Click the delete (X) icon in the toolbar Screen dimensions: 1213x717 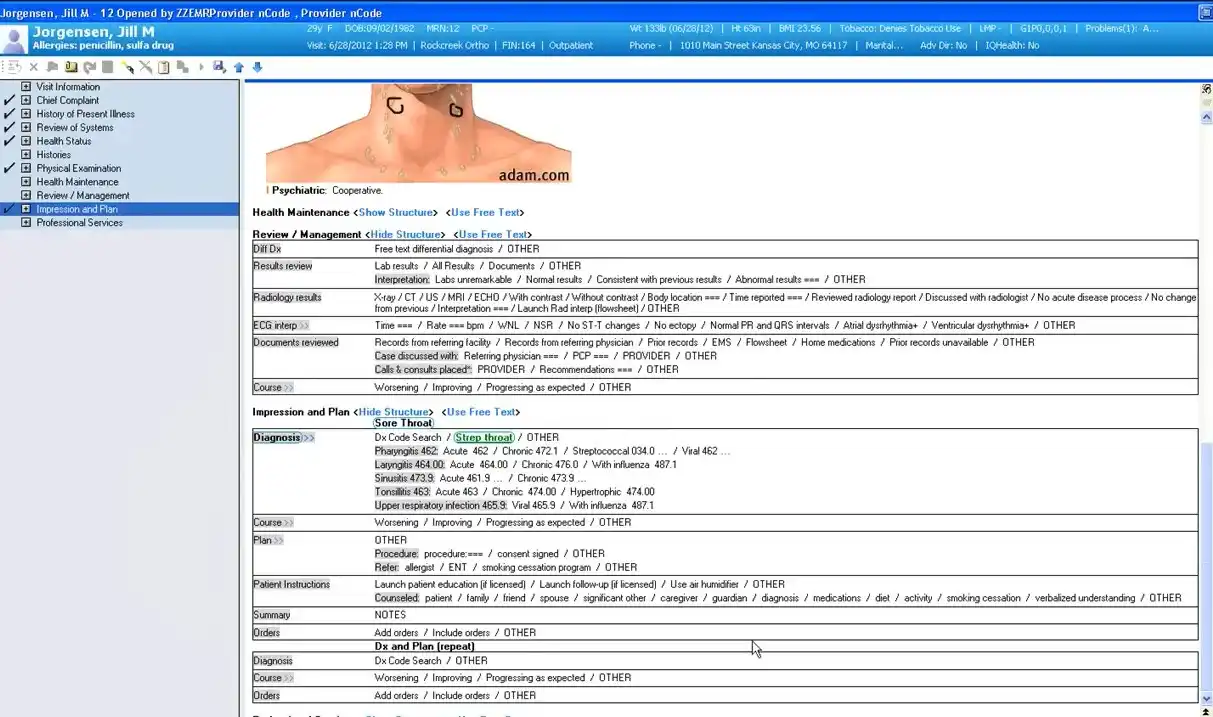tap(33, 66)
